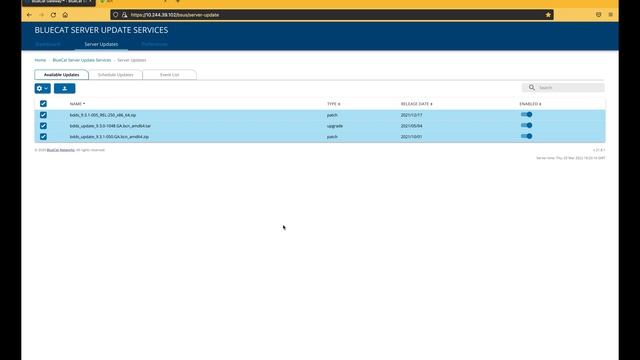
Task: Uncheck the bdds REL-250 x86_64 zip row
Action: (x=43, y=115)
